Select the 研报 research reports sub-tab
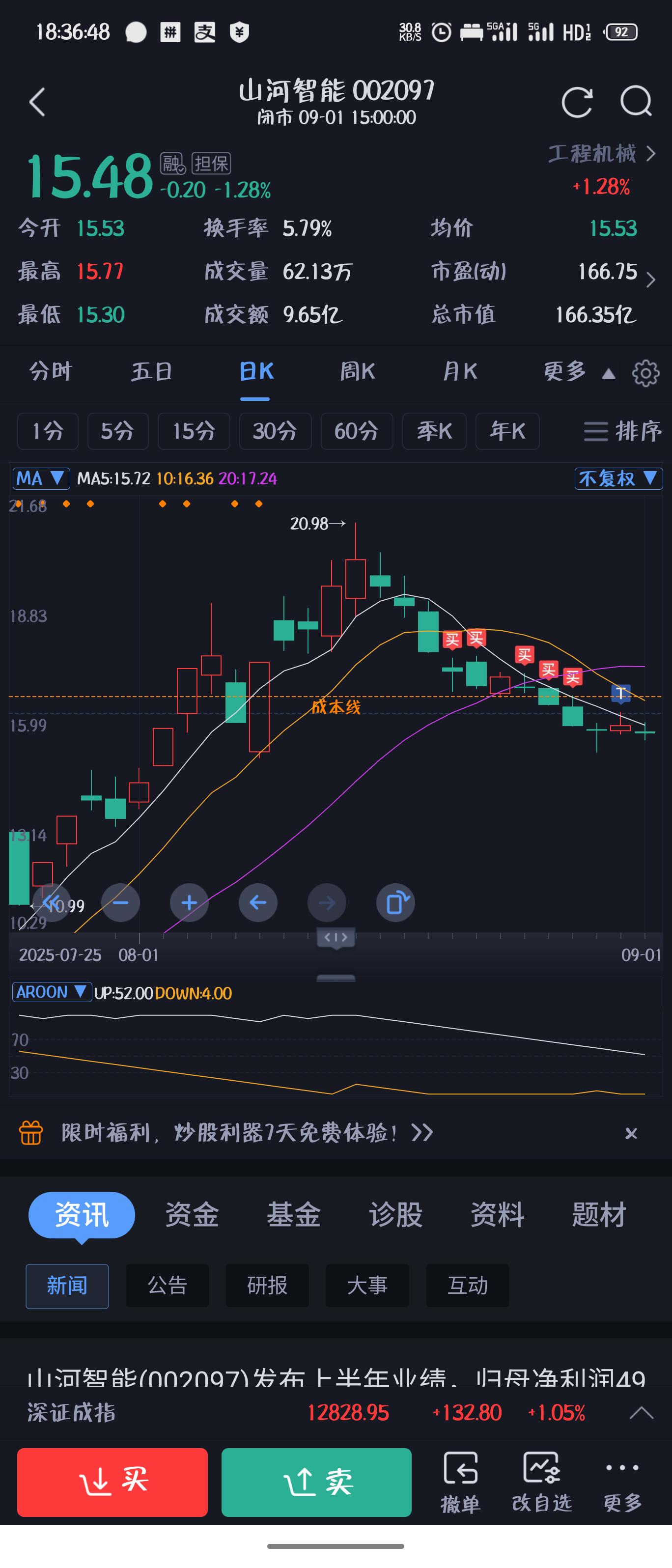This screenshot has width=672, height=1568. pos(267,1286)
